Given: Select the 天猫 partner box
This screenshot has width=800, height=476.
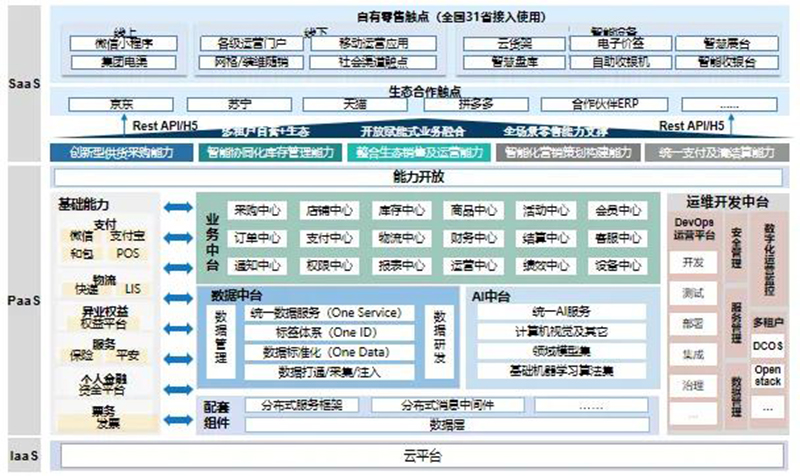Looking at the screenshot, I should tap(355, 105).
